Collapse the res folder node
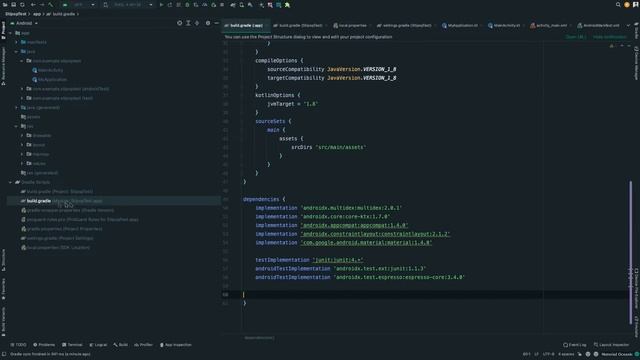The image size is (640, 360). click(x=16, y=126)
